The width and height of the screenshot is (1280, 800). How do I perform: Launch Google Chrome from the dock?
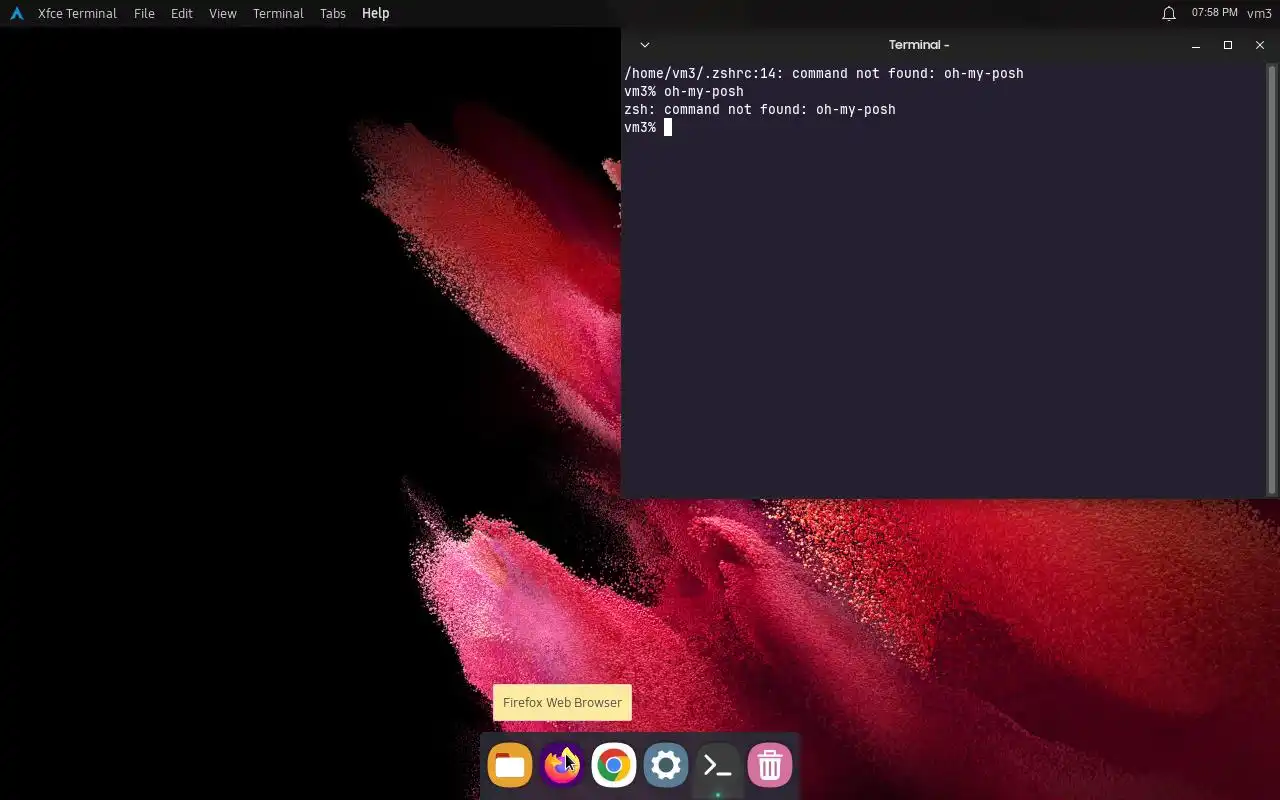coord(614,766)
